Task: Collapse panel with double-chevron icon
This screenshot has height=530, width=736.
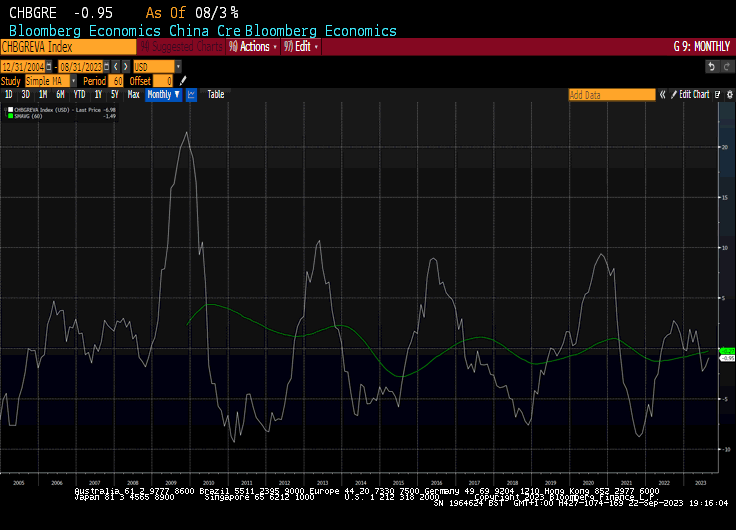Action: click(661, 94)
